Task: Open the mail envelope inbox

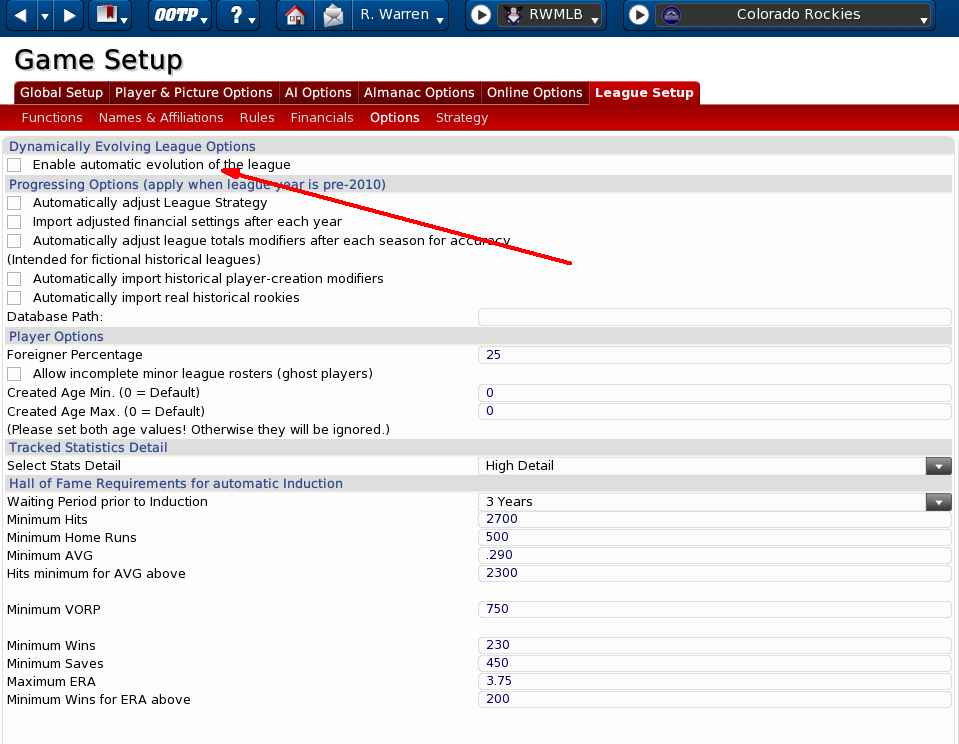Action: (333, 15)
